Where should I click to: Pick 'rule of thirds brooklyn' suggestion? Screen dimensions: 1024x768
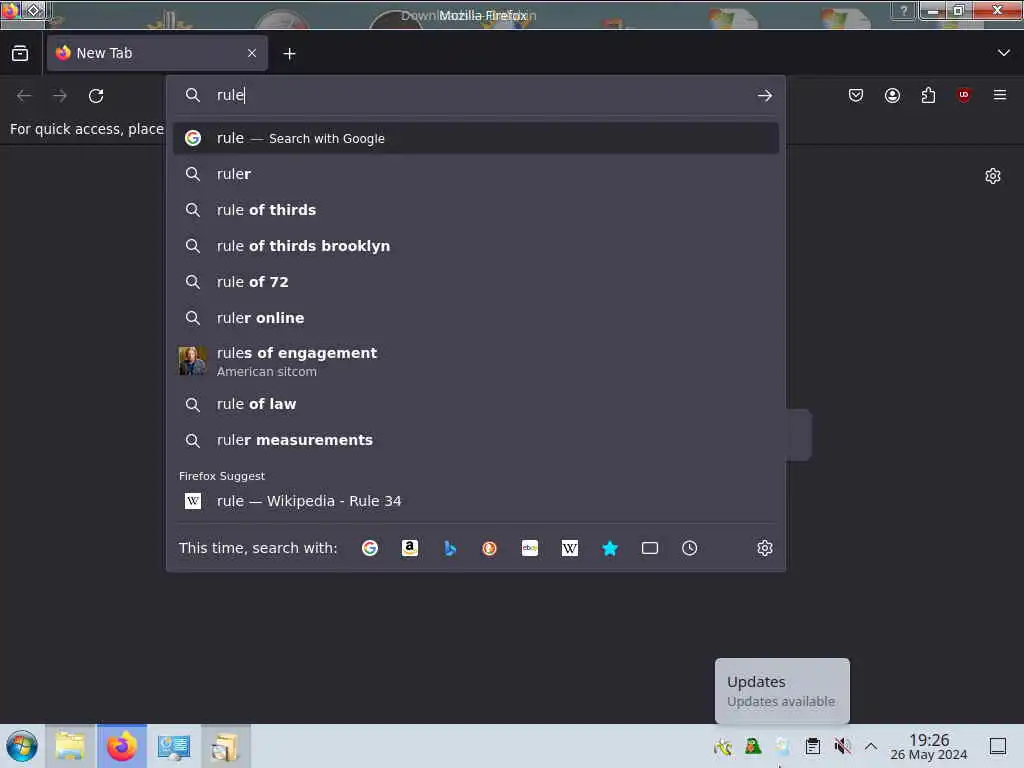[x=475, y=246]
